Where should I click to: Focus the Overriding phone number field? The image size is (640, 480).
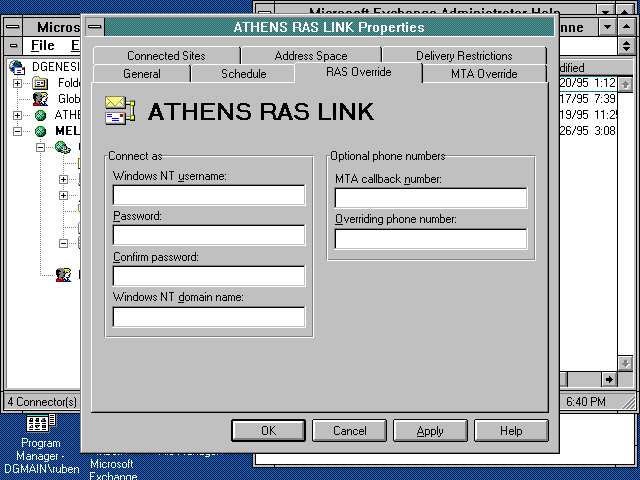431,239
